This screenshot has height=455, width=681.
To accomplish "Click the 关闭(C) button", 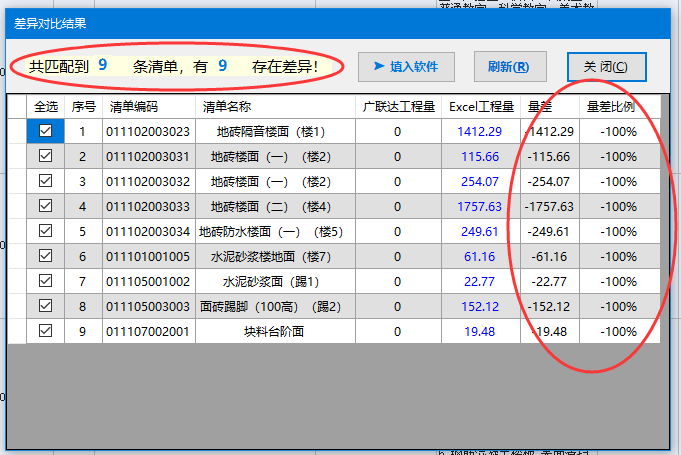I will click(606, 67).
